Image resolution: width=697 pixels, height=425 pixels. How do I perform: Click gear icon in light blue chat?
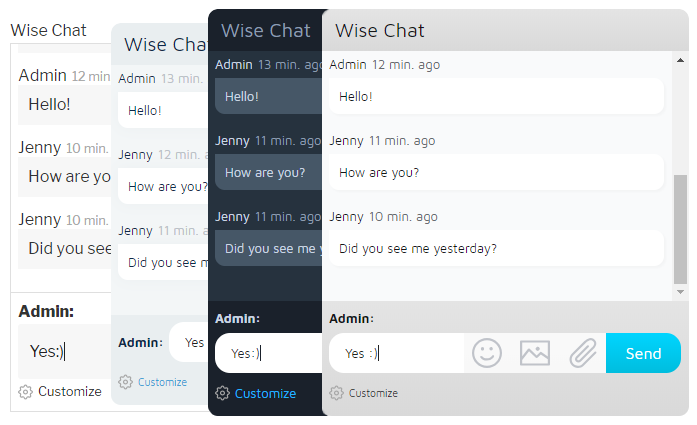[x=125, y=381]
